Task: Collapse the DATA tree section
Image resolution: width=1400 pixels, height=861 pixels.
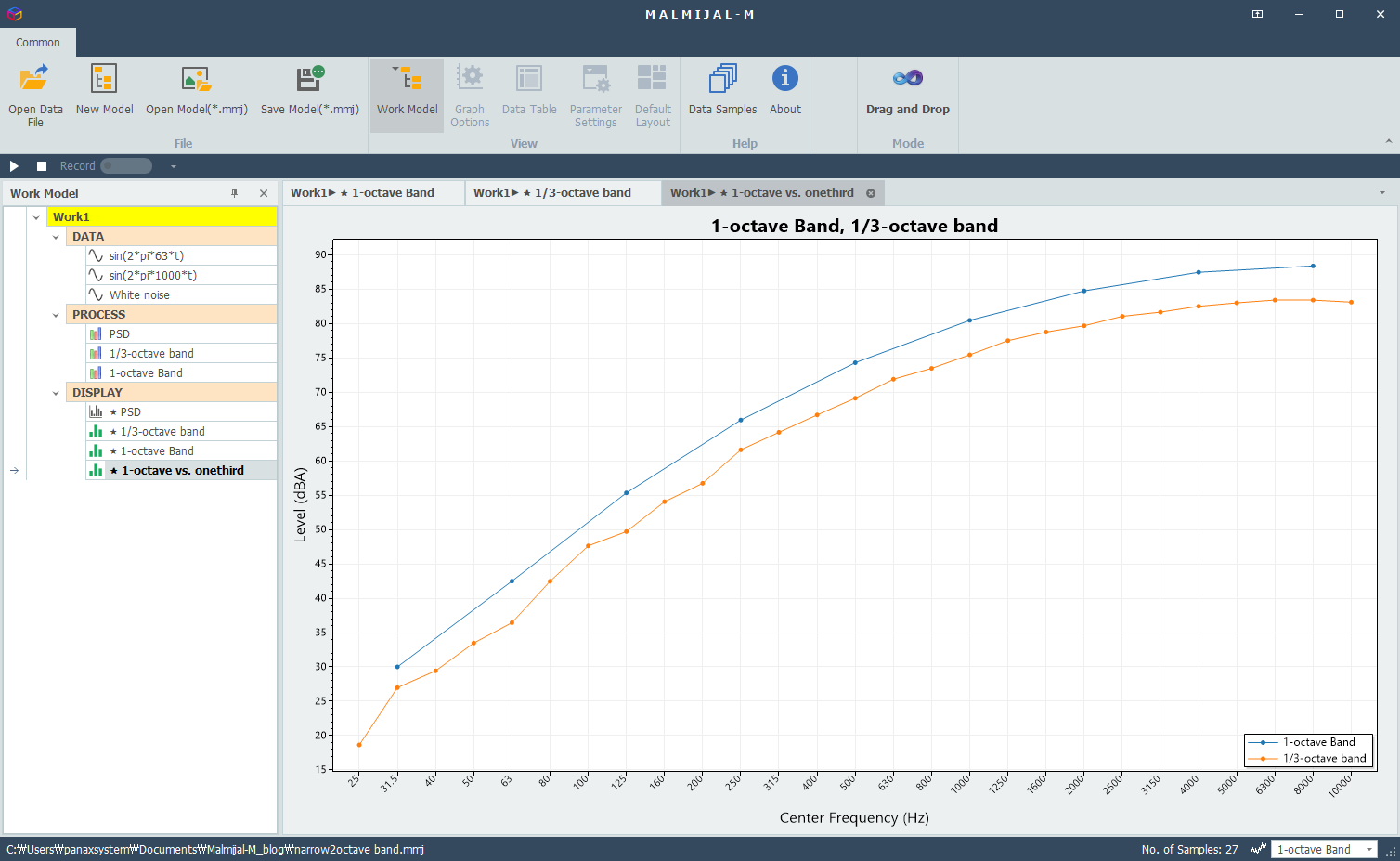Action: (56, 236)
